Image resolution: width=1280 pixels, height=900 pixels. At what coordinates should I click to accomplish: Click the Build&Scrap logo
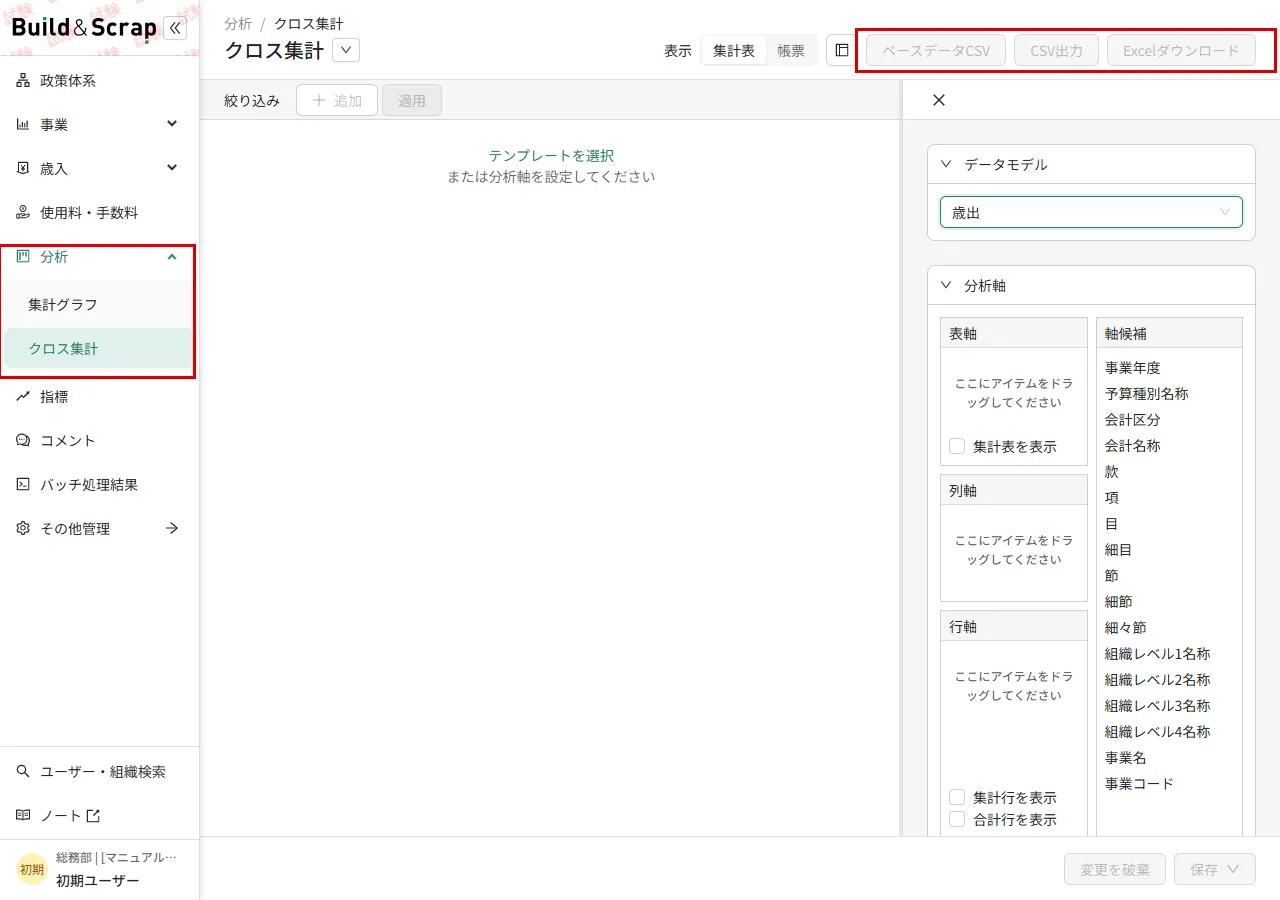[84, 28]
